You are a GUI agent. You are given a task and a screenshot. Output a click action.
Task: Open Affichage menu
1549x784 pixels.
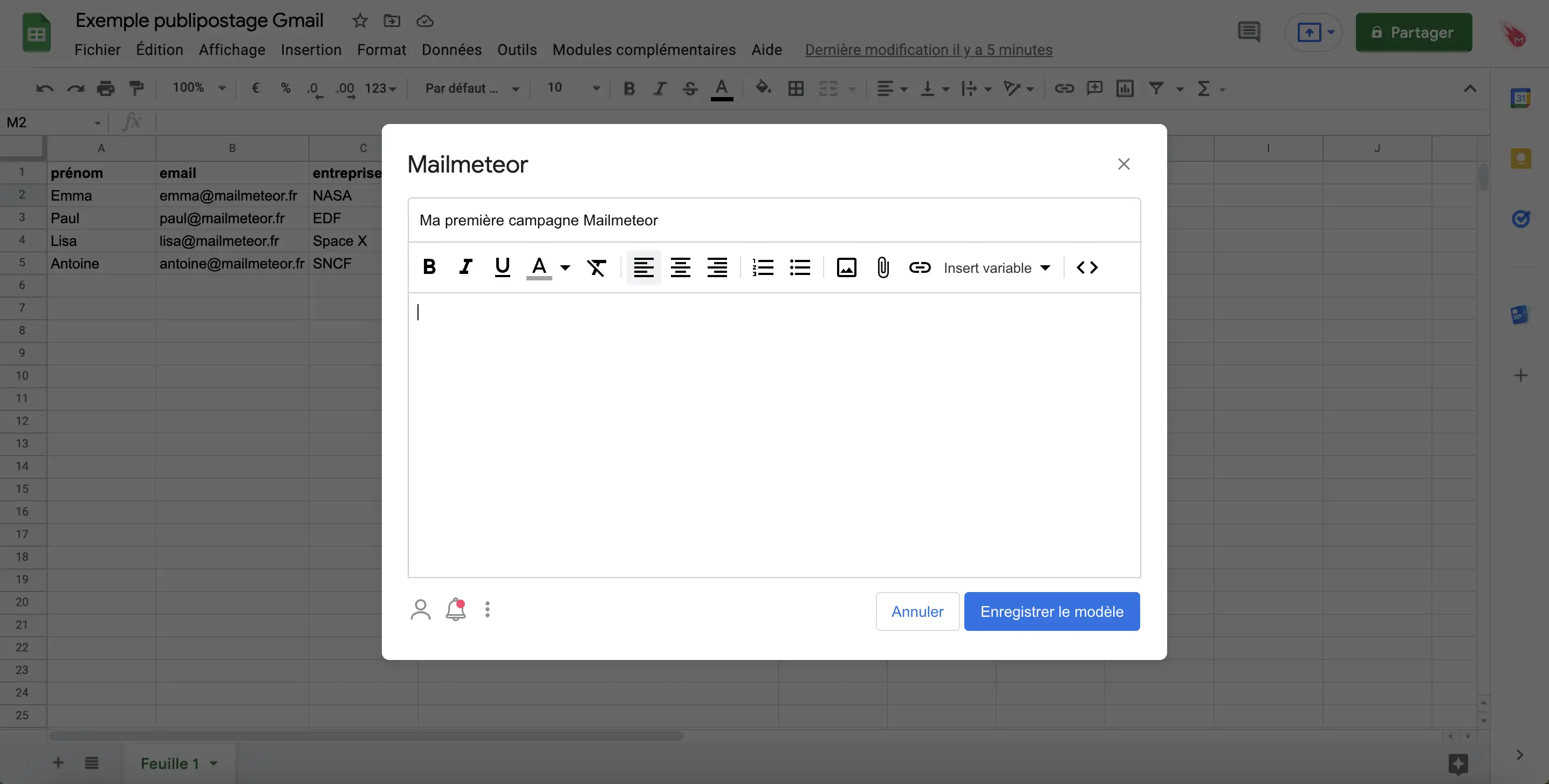click(232, 50)
